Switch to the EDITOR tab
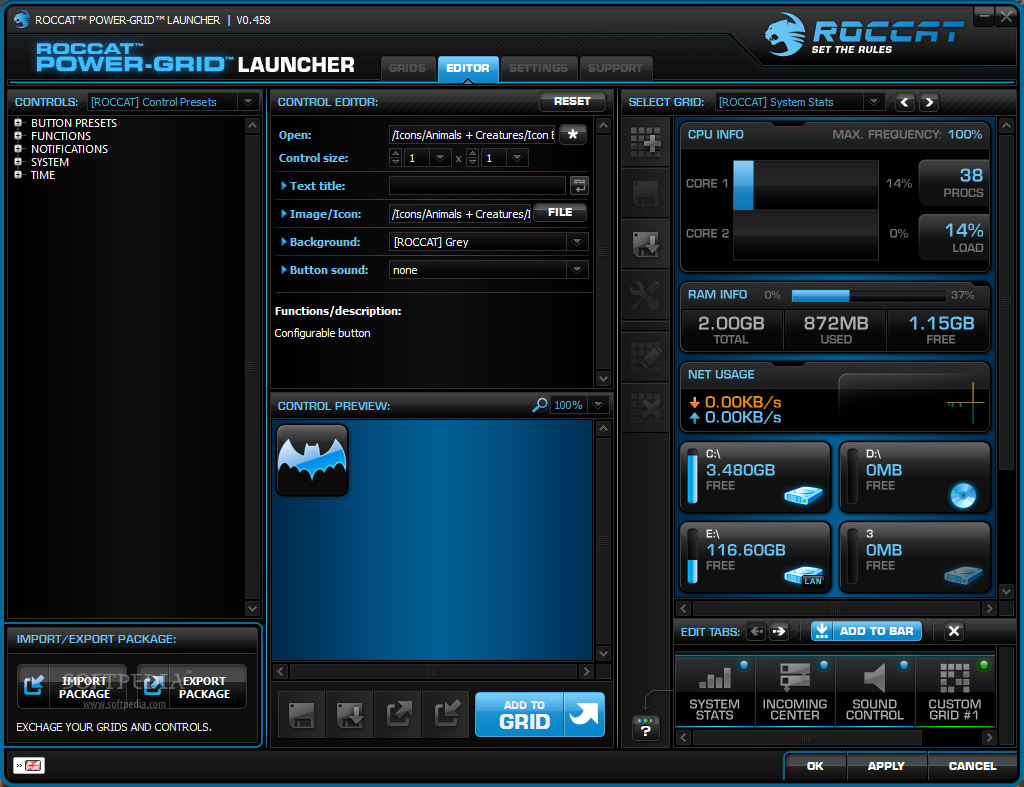This screenshot has height=787, width=1024. click(468, 68)
